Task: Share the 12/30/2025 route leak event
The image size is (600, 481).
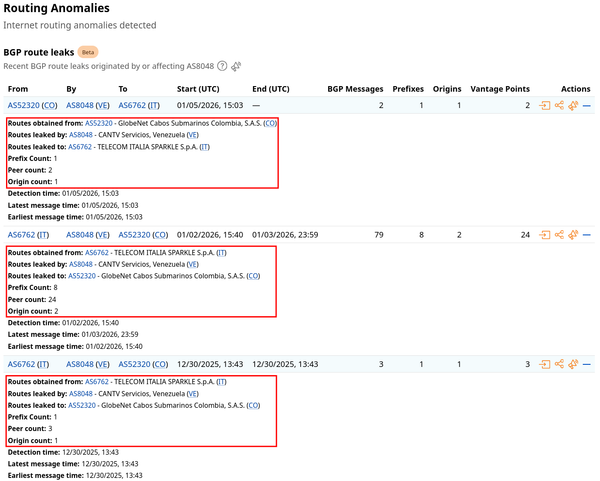Action: (x=559, y=365)
